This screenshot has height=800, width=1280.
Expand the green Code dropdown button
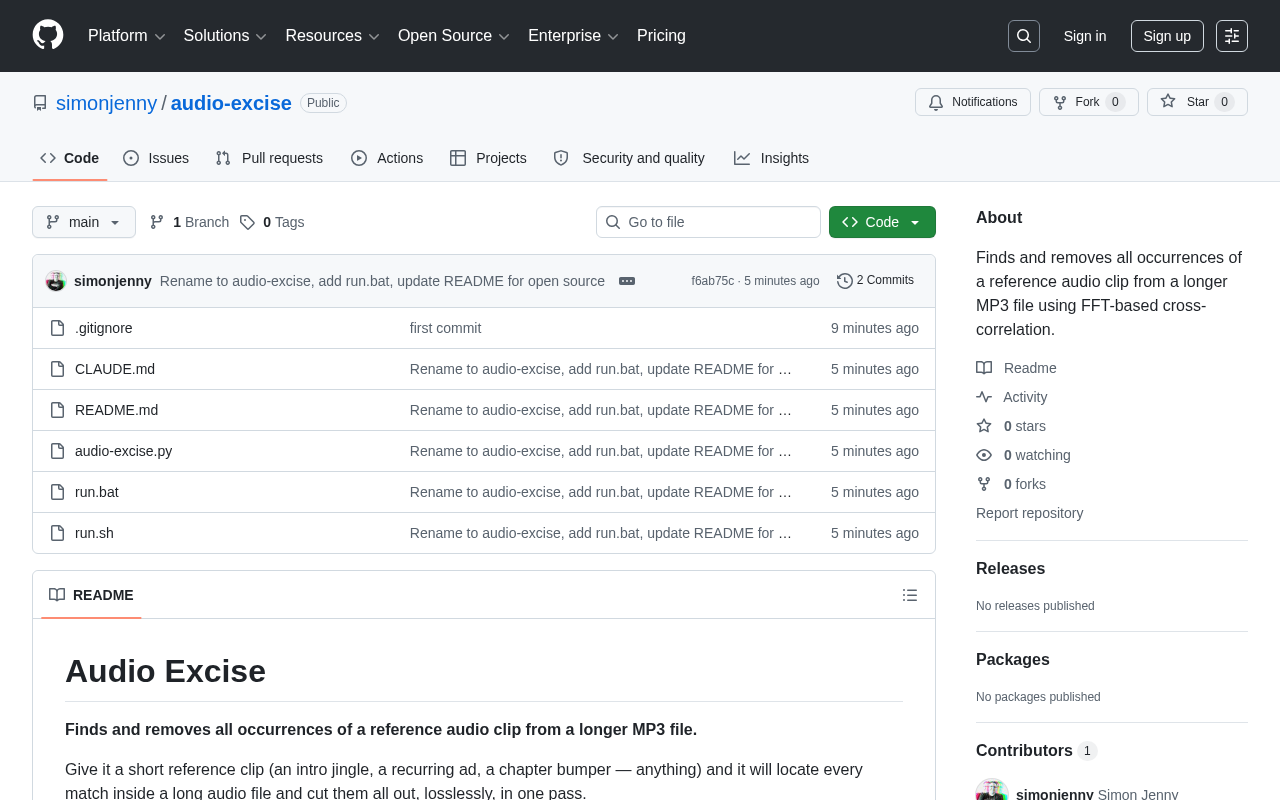pos(882,222)
